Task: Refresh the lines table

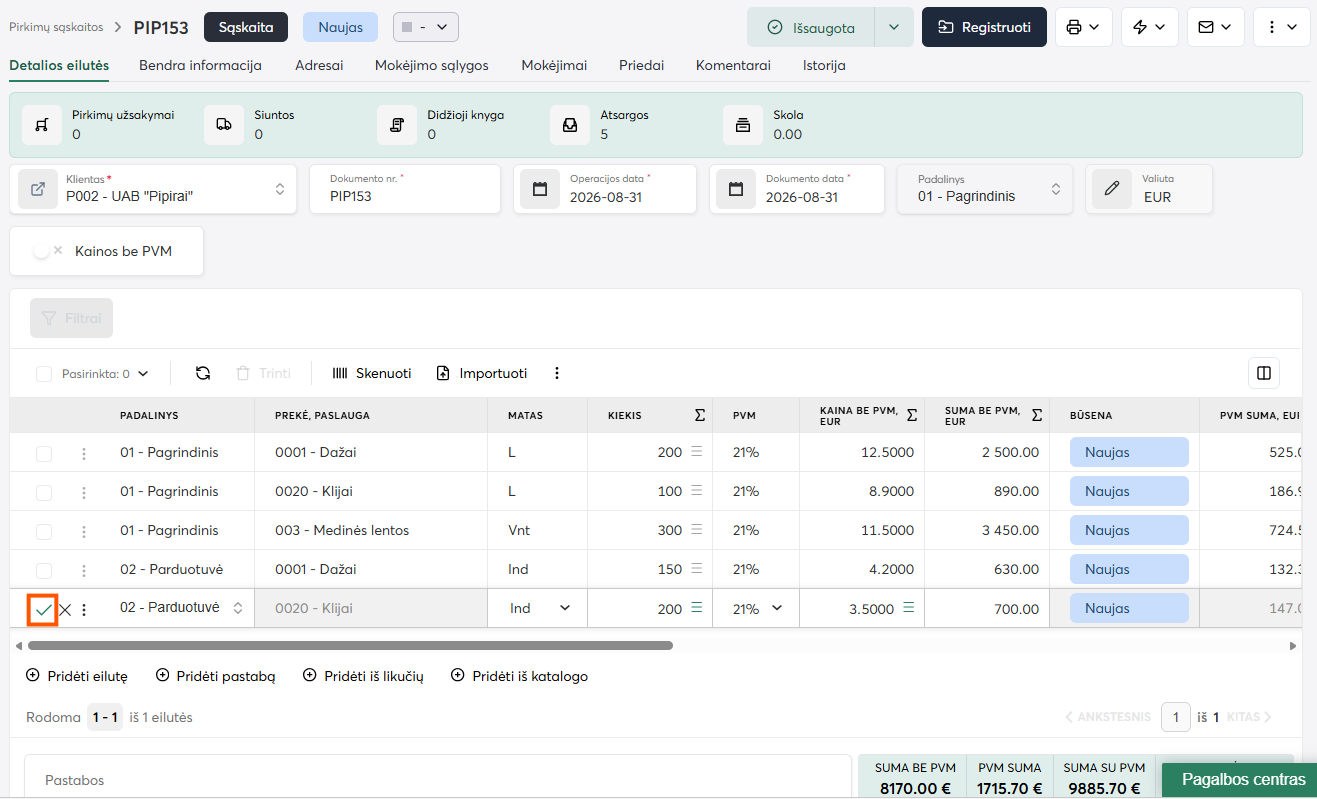Action: 203,373
